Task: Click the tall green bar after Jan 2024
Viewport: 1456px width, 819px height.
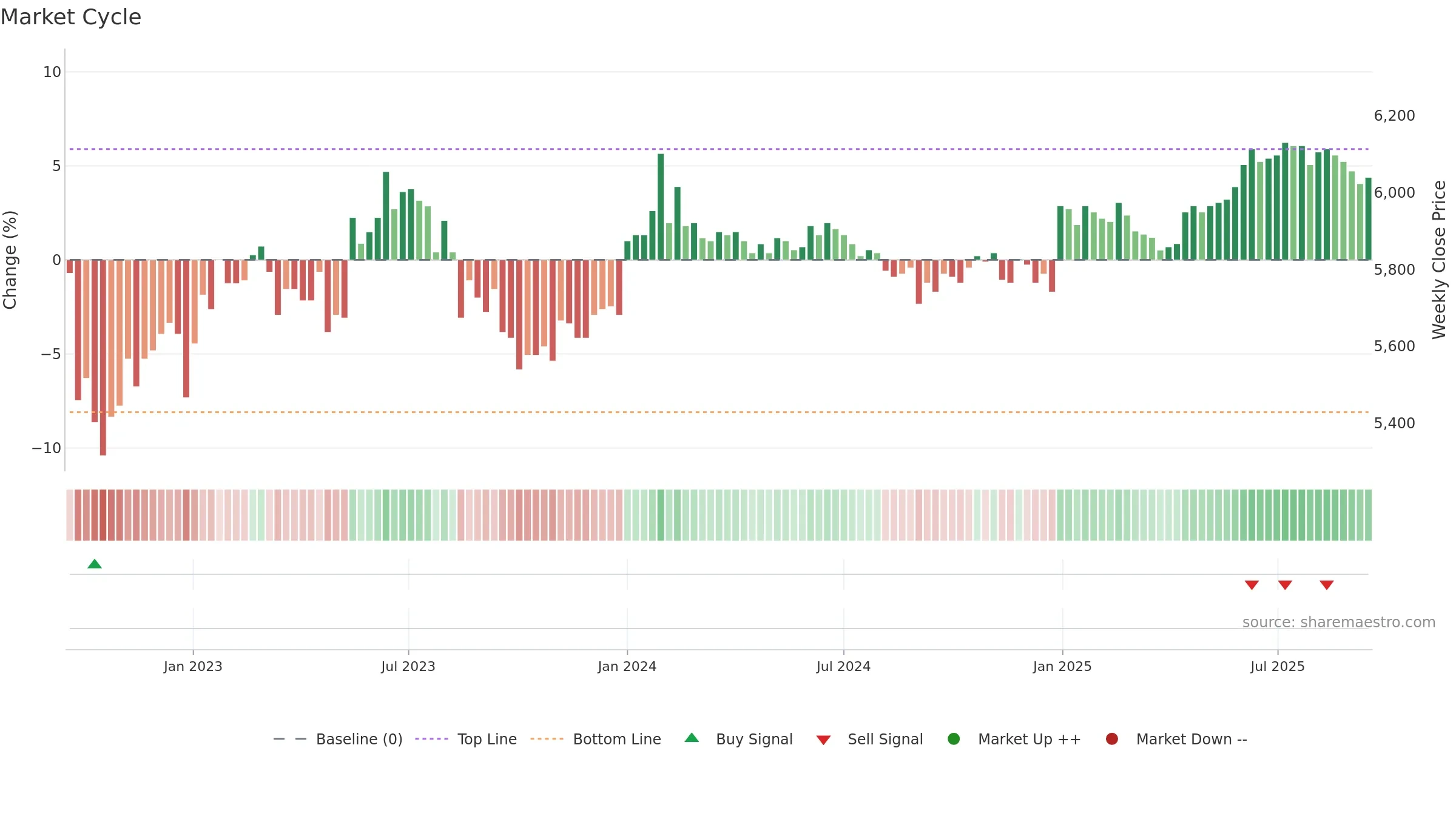Action: (x=661, y=207)
